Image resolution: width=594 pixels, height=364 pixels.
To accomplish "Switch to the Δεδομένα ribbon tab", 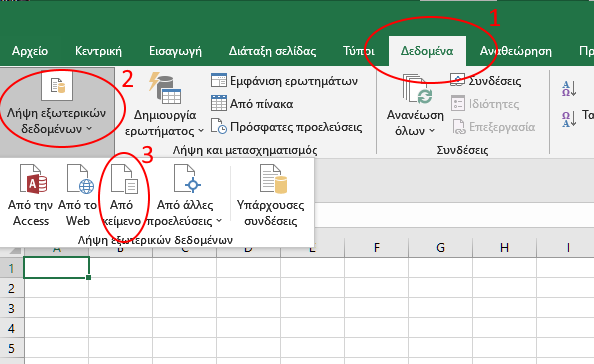I will click(x=427, y=51).
